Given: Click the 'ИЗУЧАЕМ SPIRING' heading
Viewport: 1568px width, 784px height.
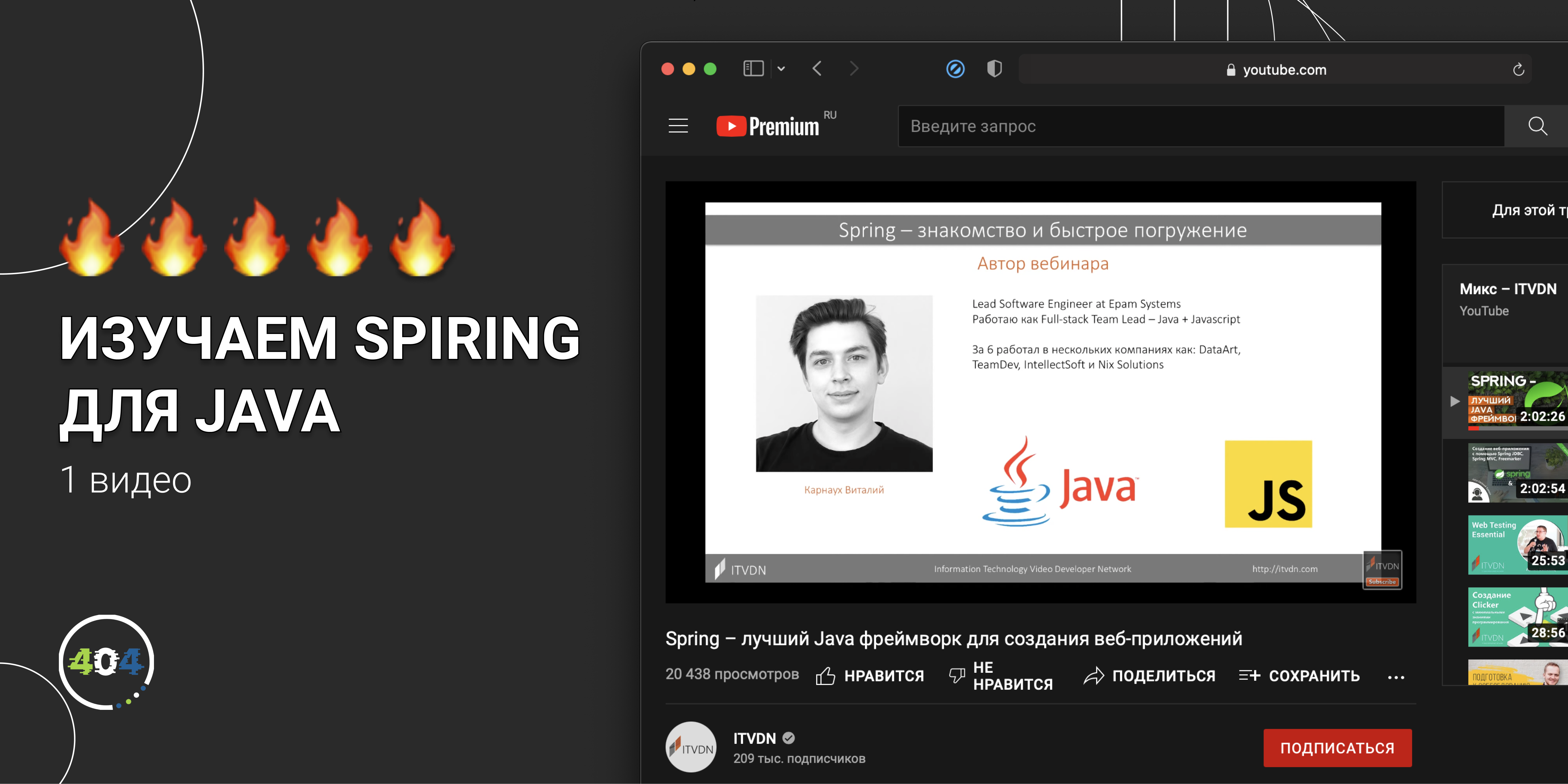Looking at the screenshot, I should coord(320,339).
